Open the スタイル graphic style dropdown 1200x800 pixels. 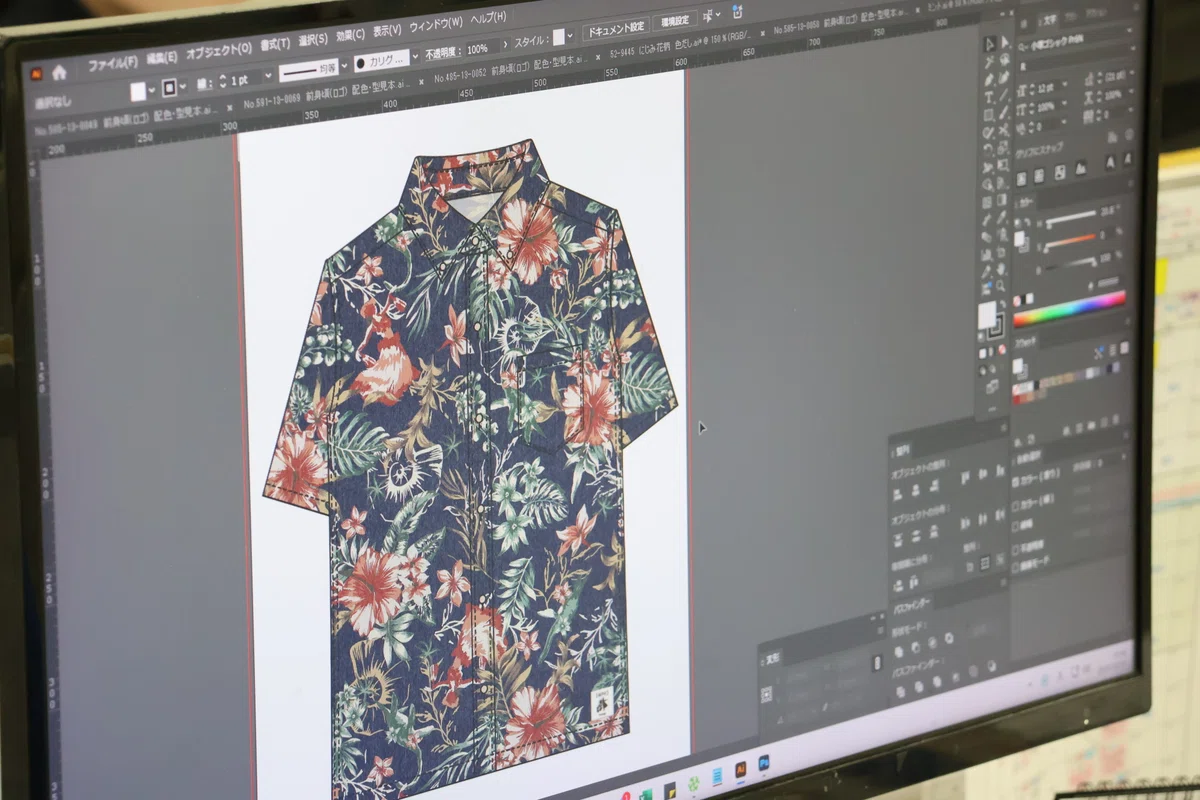tap(570, 37)
